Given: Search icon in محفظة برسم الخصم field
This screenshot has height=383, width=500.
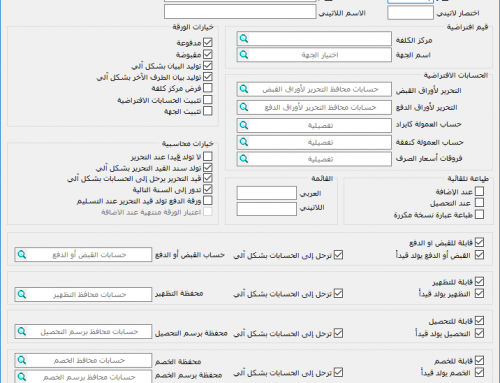Looking at the screenshot, I should (22, 377).
